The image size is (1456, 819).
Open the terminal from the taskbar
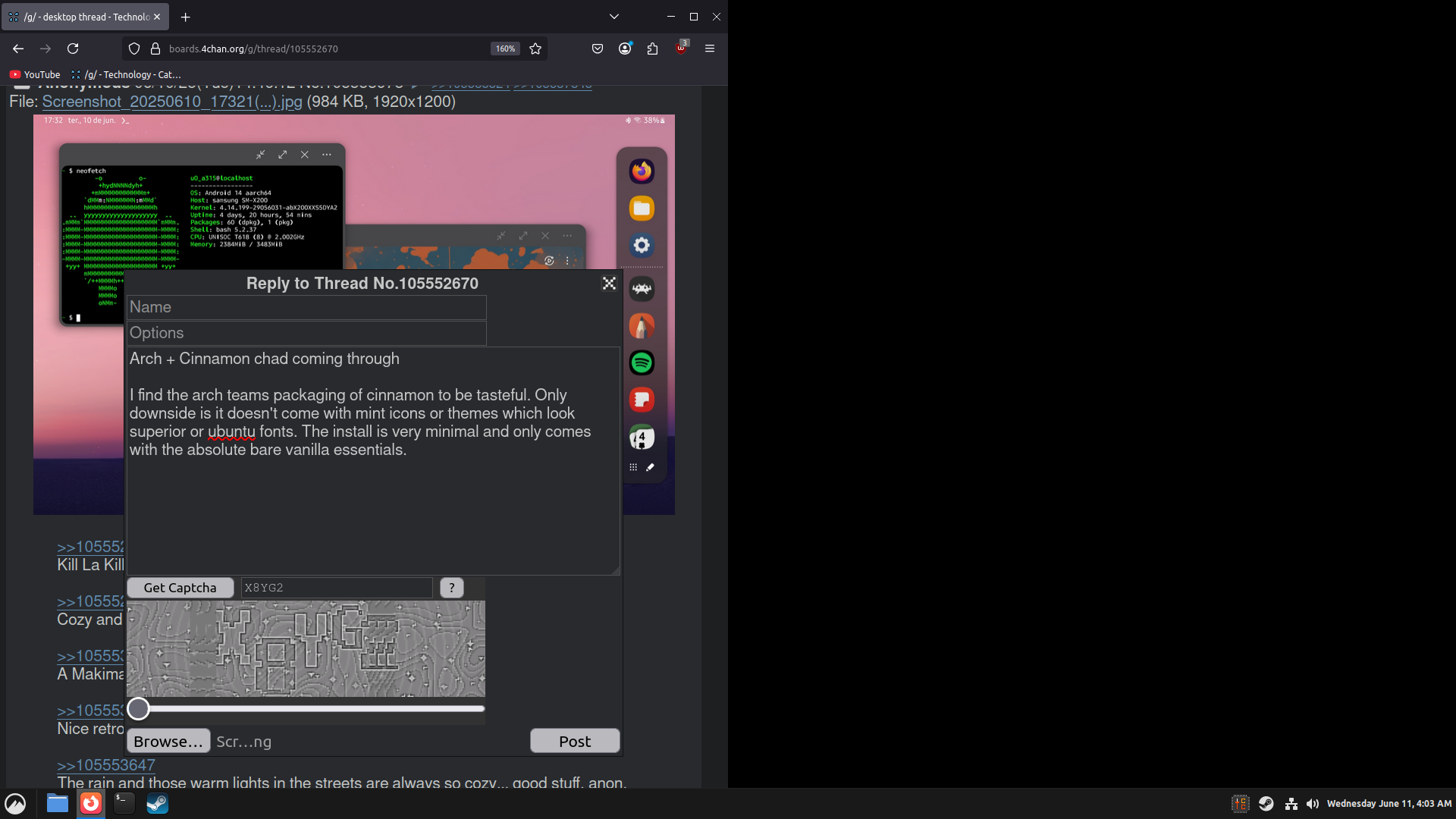pyautogui.click(x=124, y=804)
